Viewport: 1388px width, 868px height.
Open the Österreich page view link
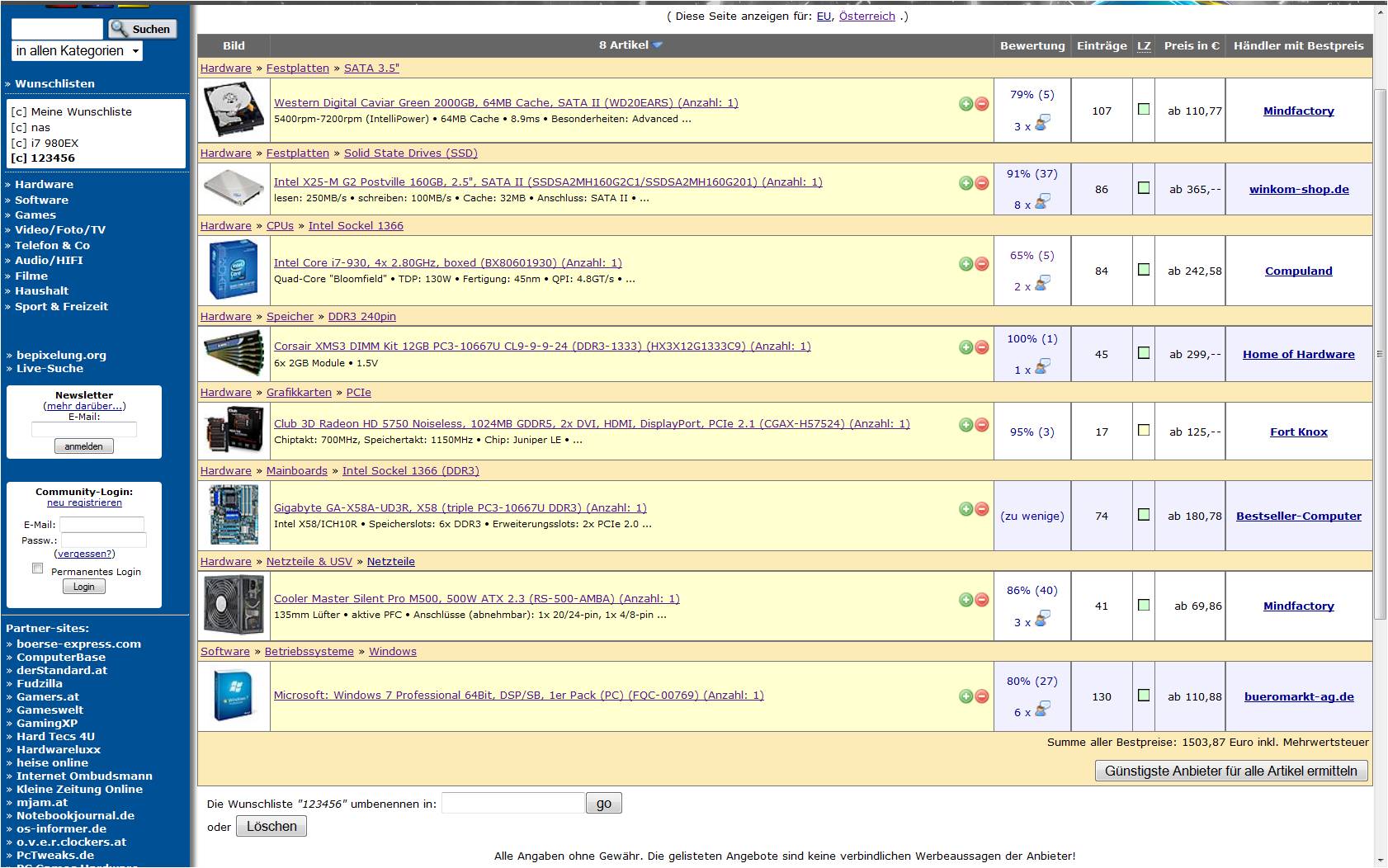867,17
